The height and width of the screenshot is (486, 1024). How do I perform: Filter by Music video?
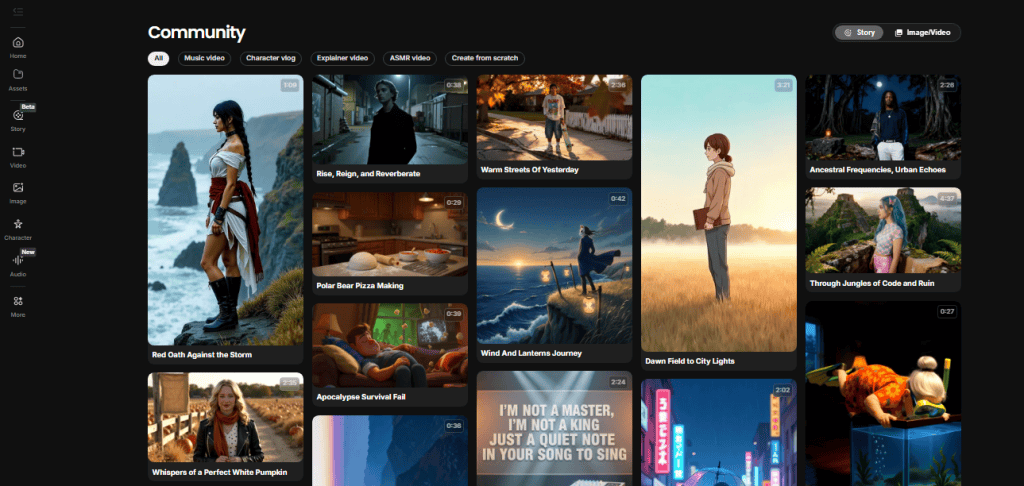(204, 58)
